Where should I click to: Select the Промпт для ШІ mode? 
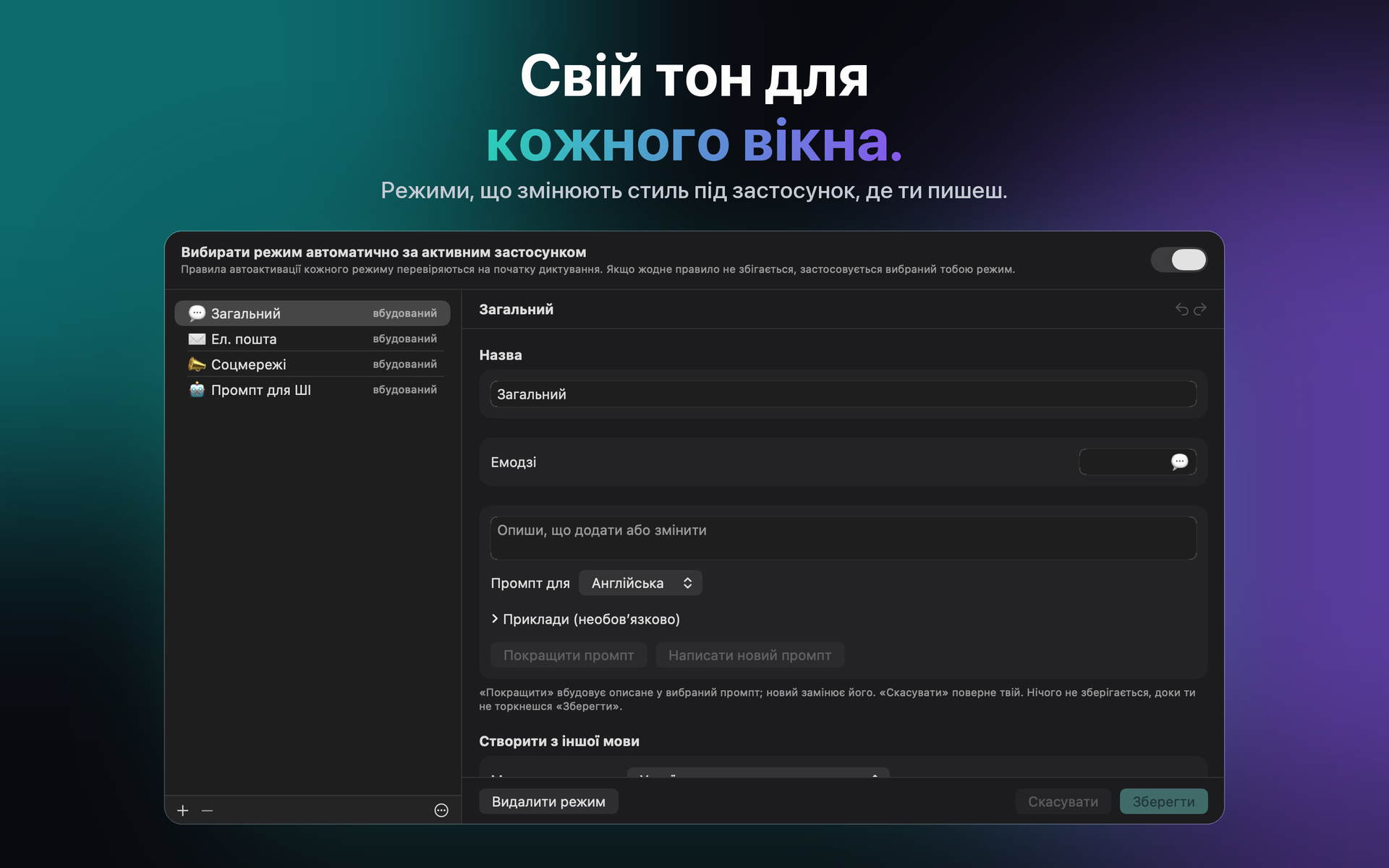(x=313, y=389)
